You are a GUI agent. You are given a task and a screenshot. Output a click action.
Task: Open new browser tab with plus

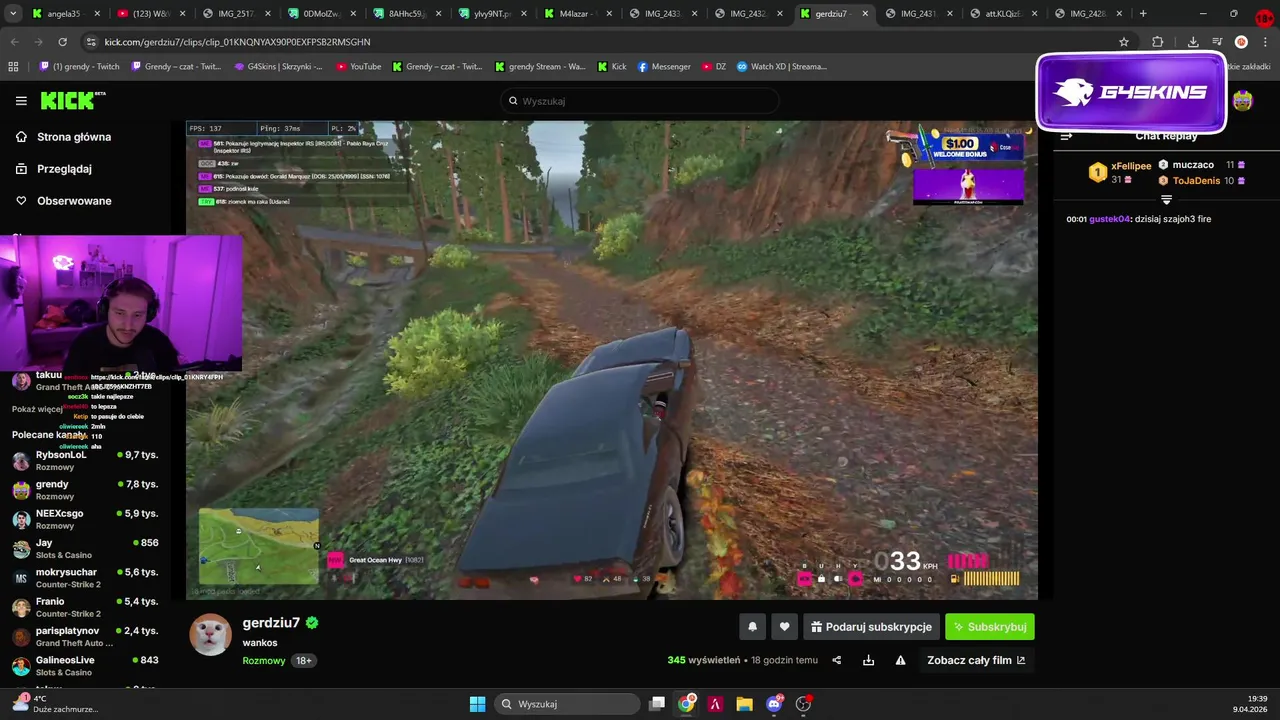(x=1143, y=14)
